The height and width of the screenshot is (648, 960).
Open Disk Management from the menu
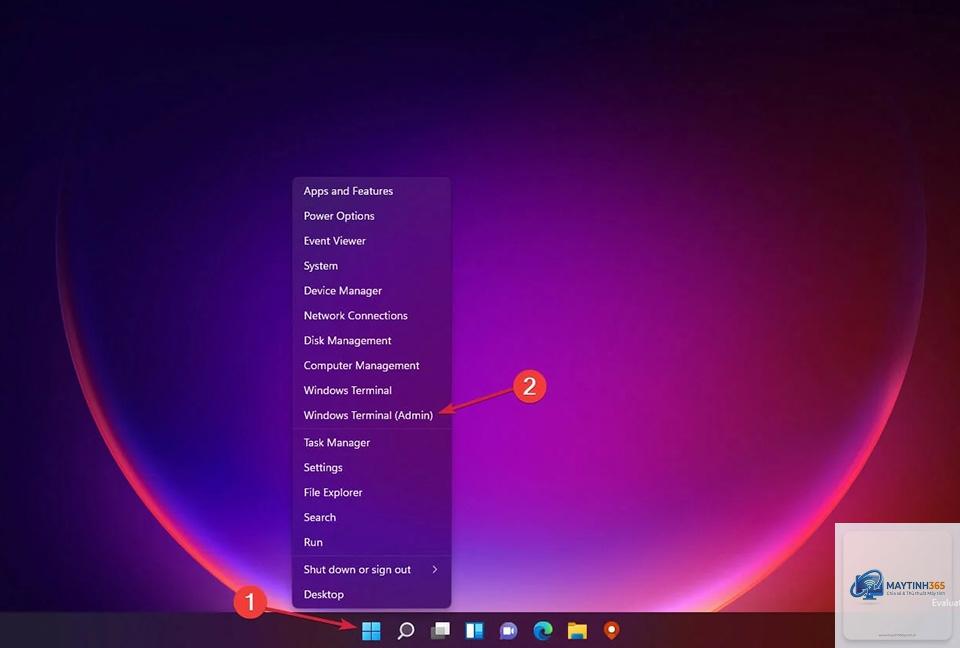coord(372,341)
